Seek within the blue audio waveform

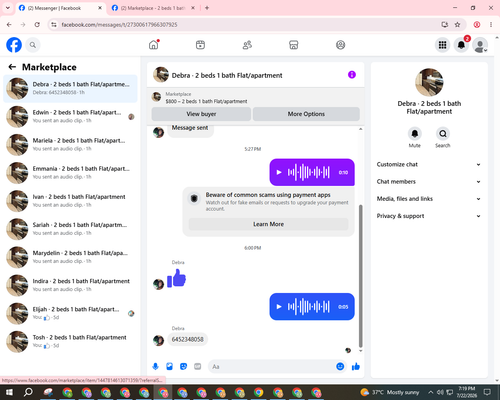pyautogui.click(x=309, y=307)
